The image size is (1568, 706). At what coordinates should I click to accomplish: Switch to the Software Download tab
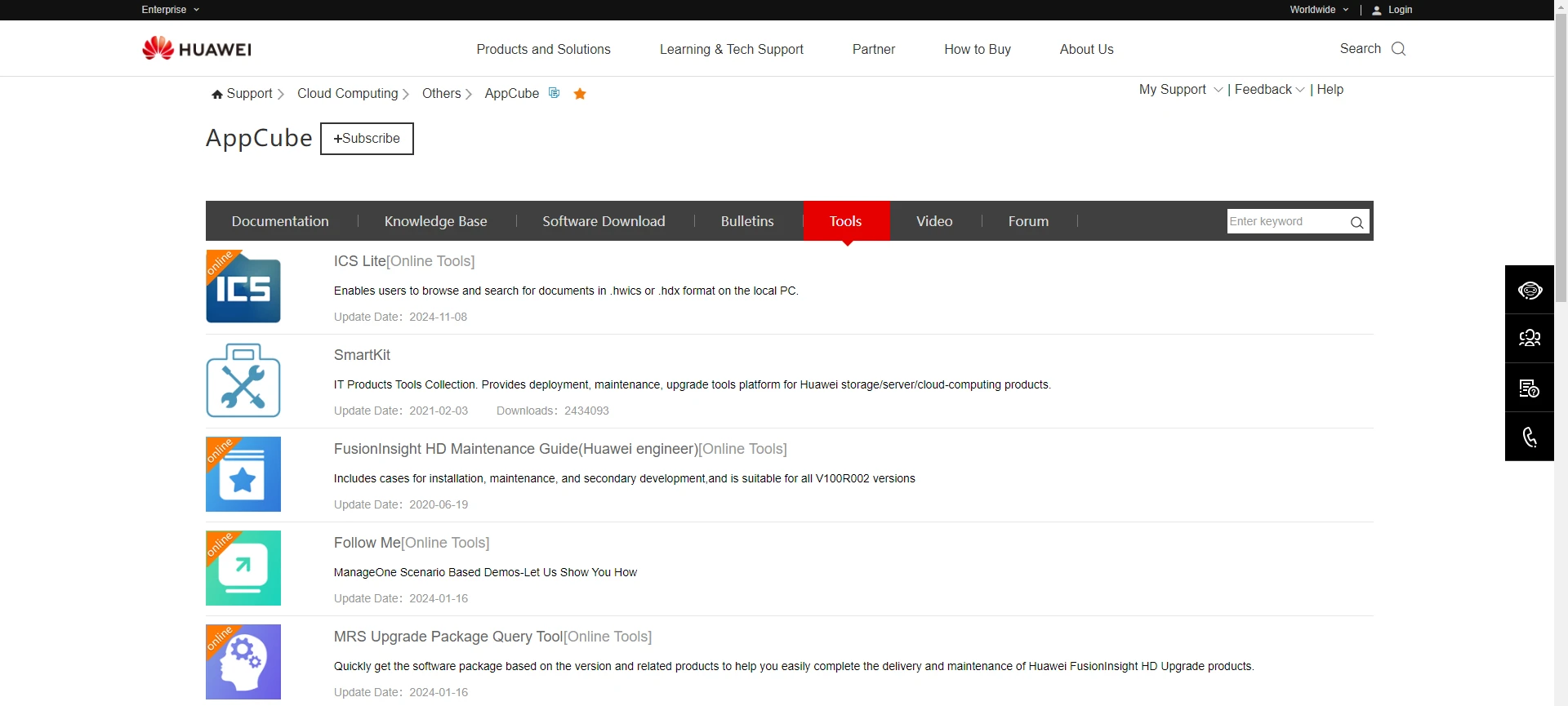pyautogui.click(x=604, y=221)
